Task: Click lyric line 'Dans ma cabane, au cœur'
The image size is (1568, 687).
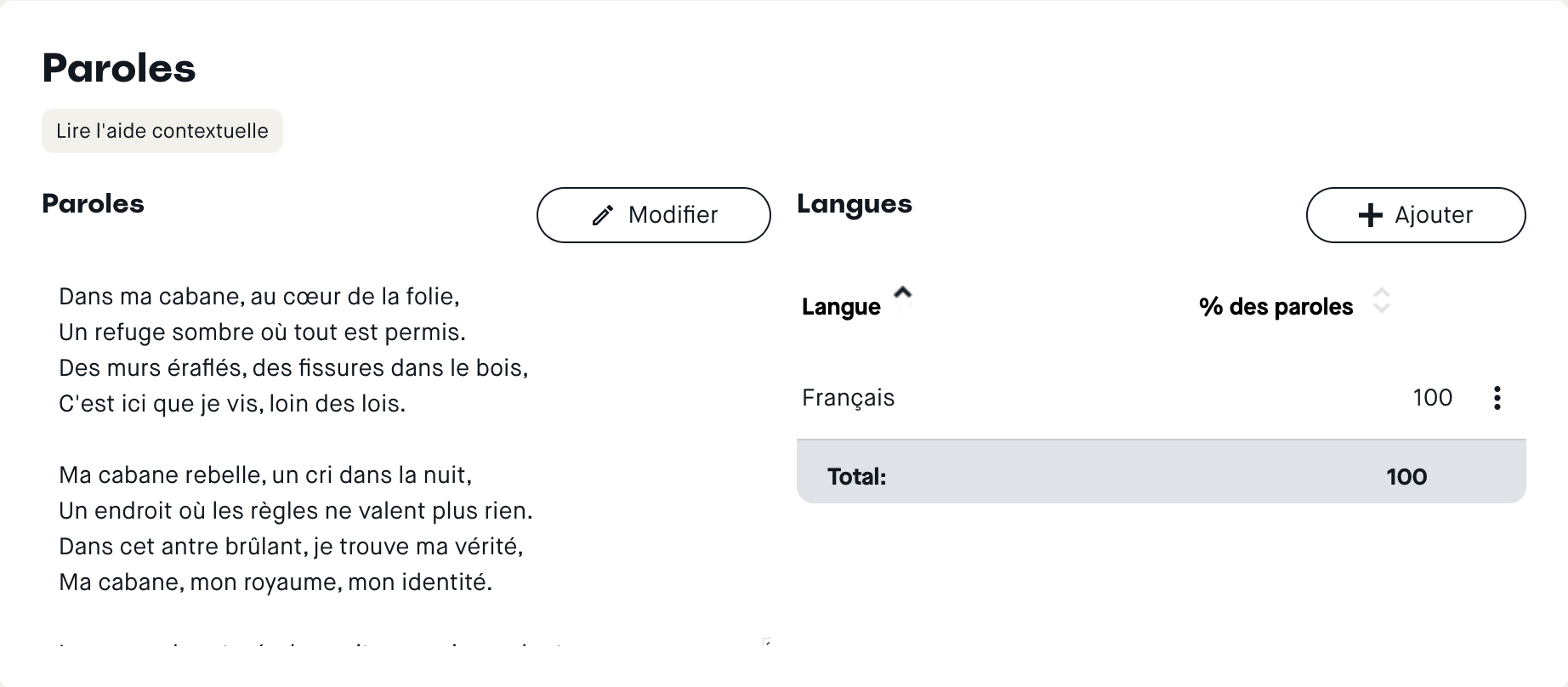Action: 259,297
